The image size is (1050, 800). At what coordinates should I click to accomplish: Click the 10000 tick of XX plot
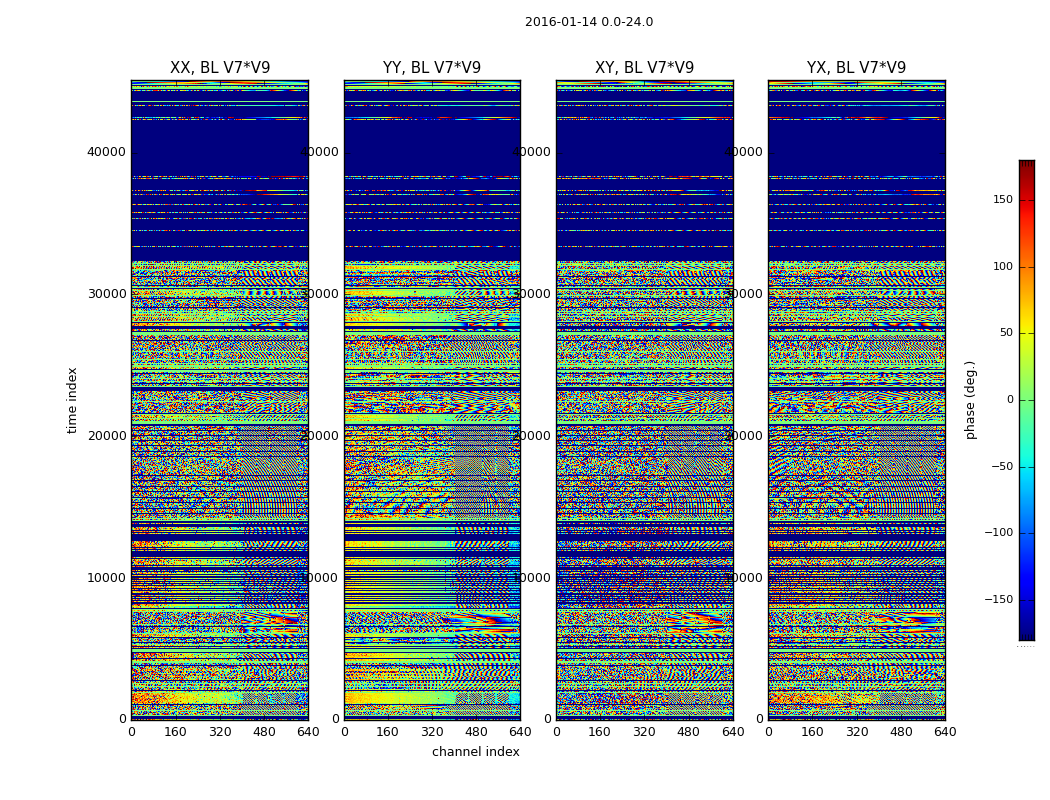click(x=106, y=578)
